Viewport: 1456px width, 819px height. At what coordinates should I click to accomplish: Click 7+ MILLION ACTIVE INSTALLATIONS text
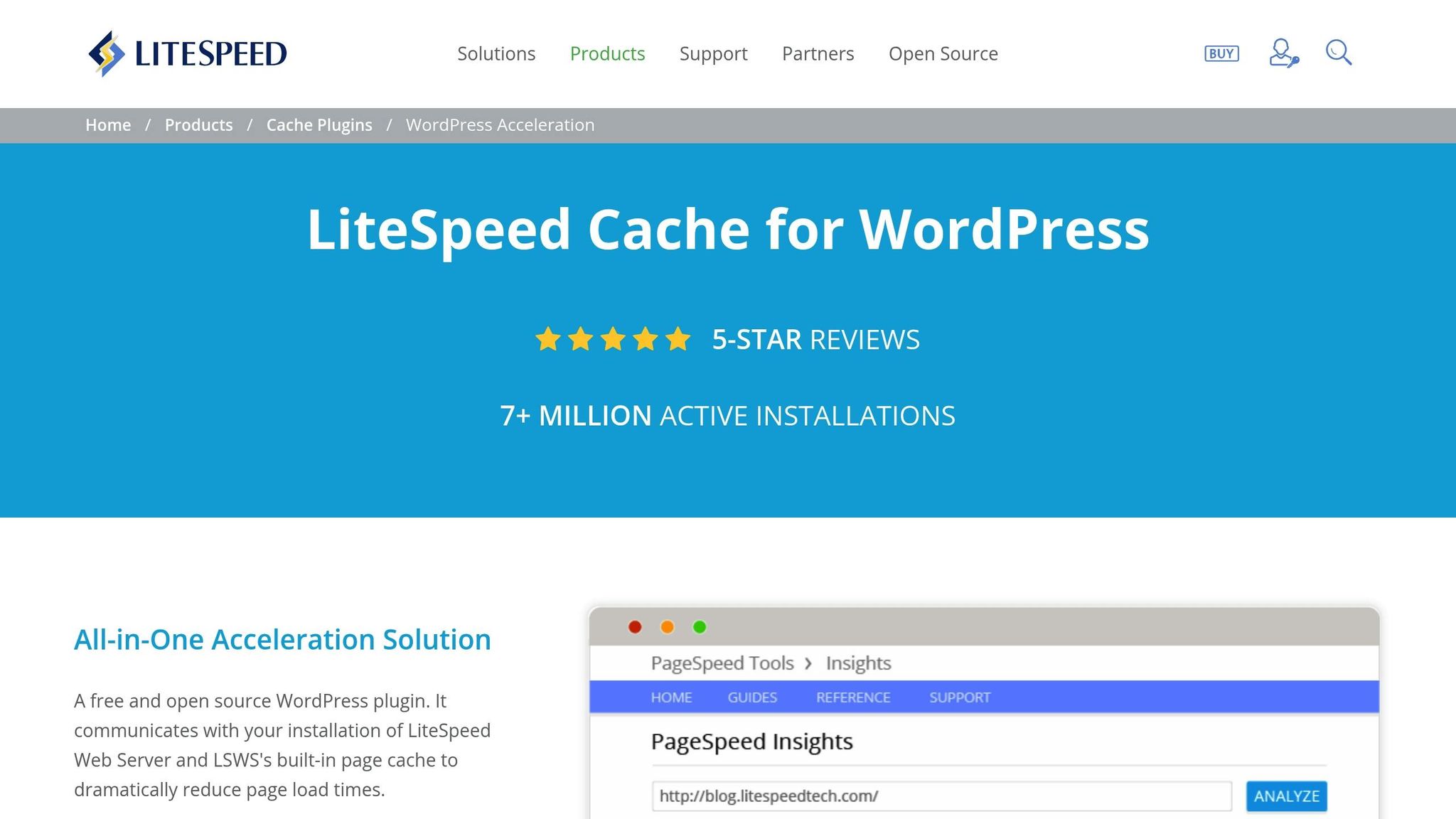[728, 416]
